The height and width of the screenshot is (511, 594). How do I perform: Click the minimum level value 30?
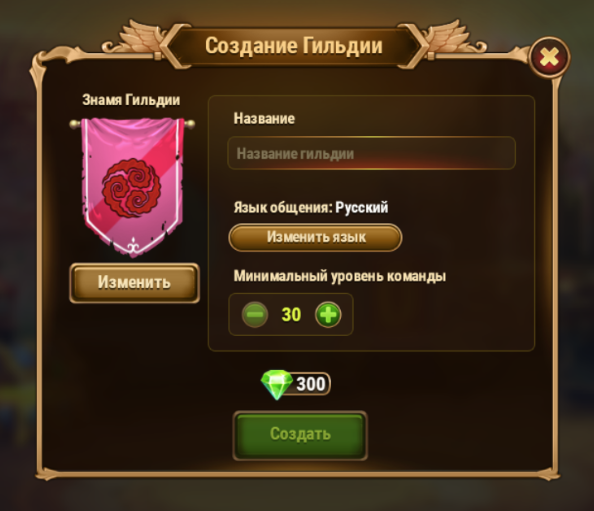291,314
